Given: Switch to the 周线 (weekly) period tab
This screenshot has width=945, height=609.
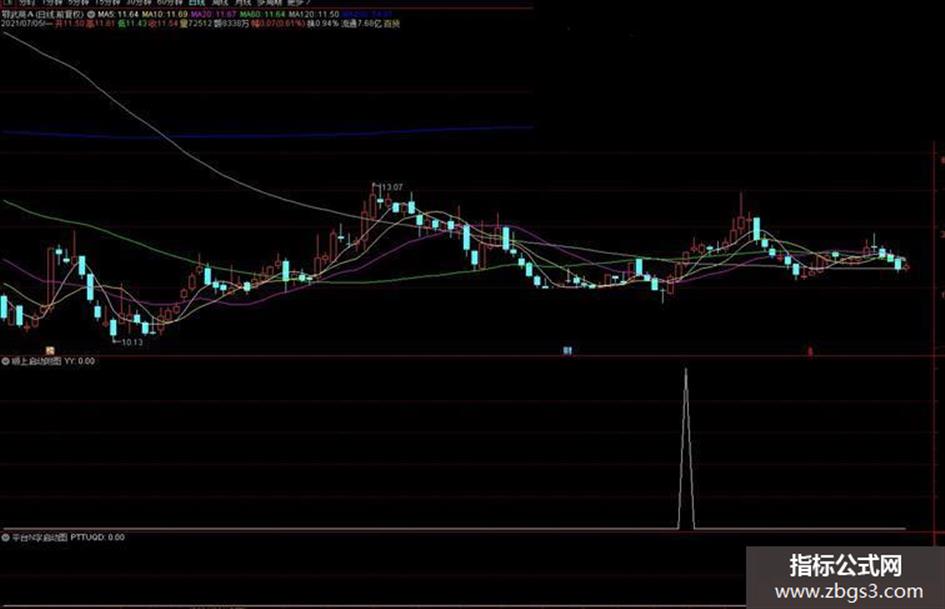Looking at the screenshot, I should pyautogui.click(x=219, y=2).
